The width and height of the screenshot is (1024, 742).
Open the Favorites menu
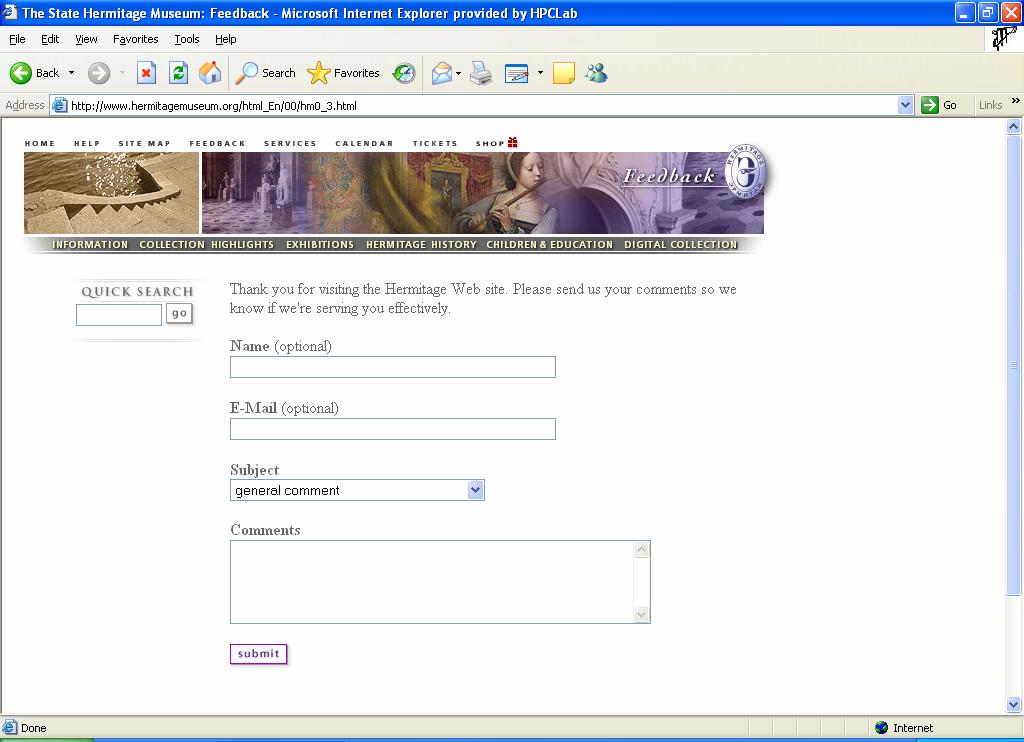coord(136,39)
